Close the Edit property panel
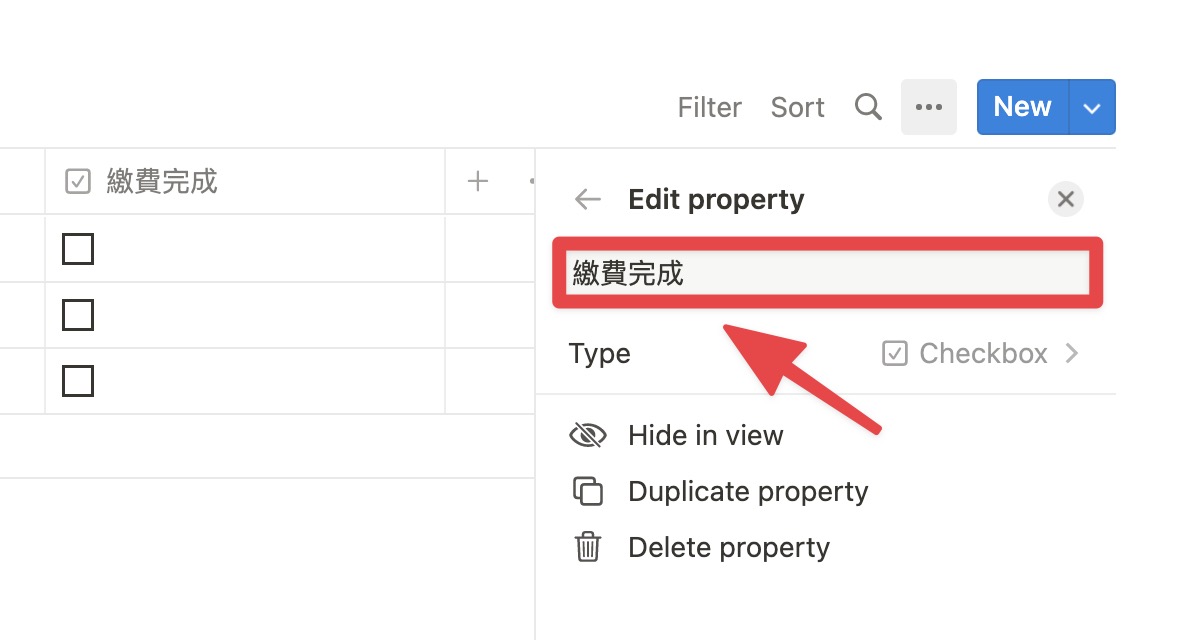 click(1066, 199)
